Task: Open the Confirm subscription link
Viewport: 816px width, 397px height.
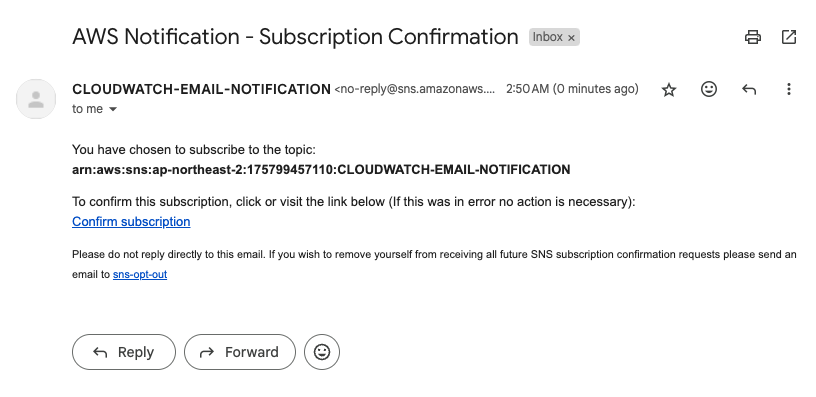Action: point(131,222)
